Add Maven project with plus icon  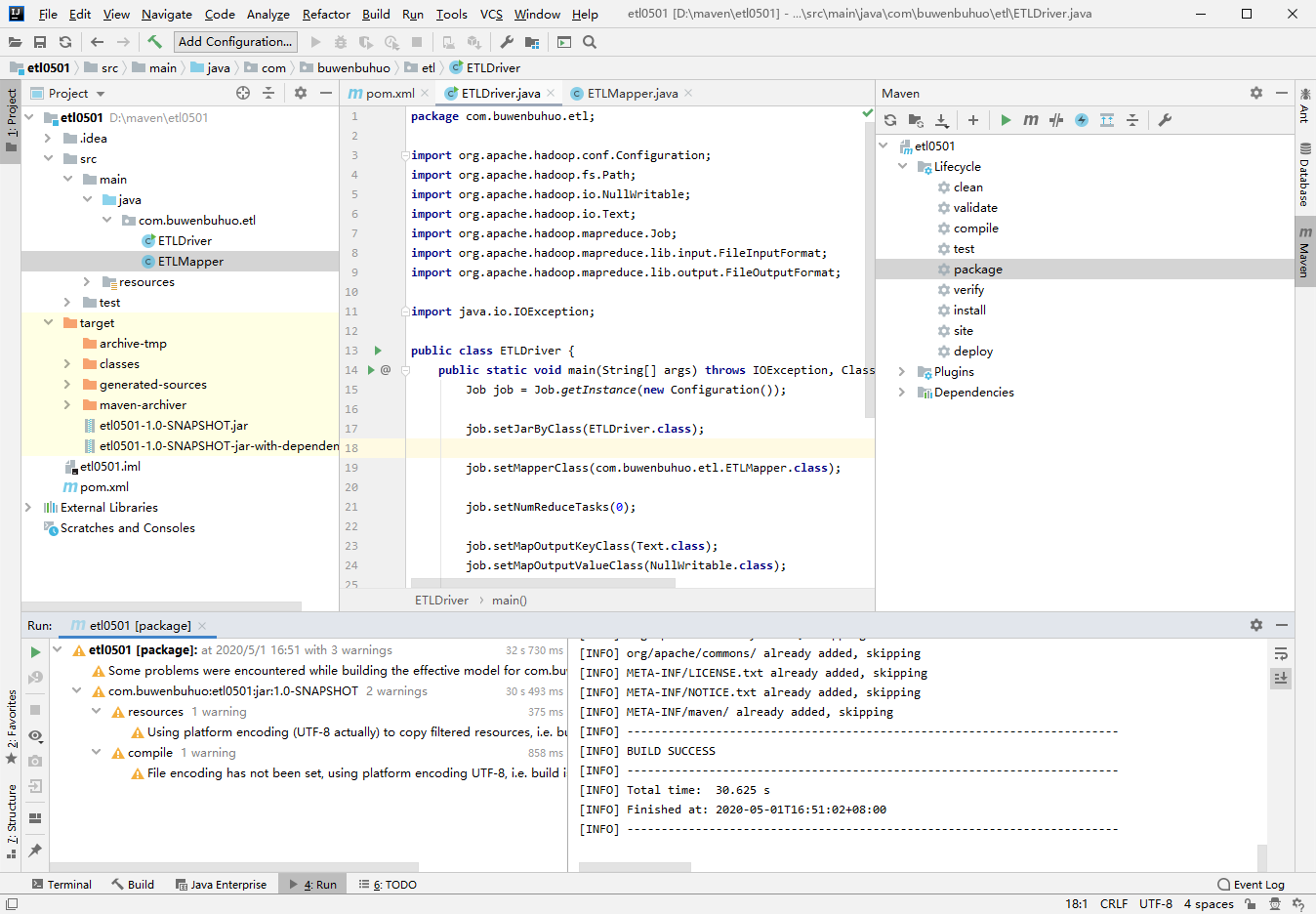coord(973,120)
